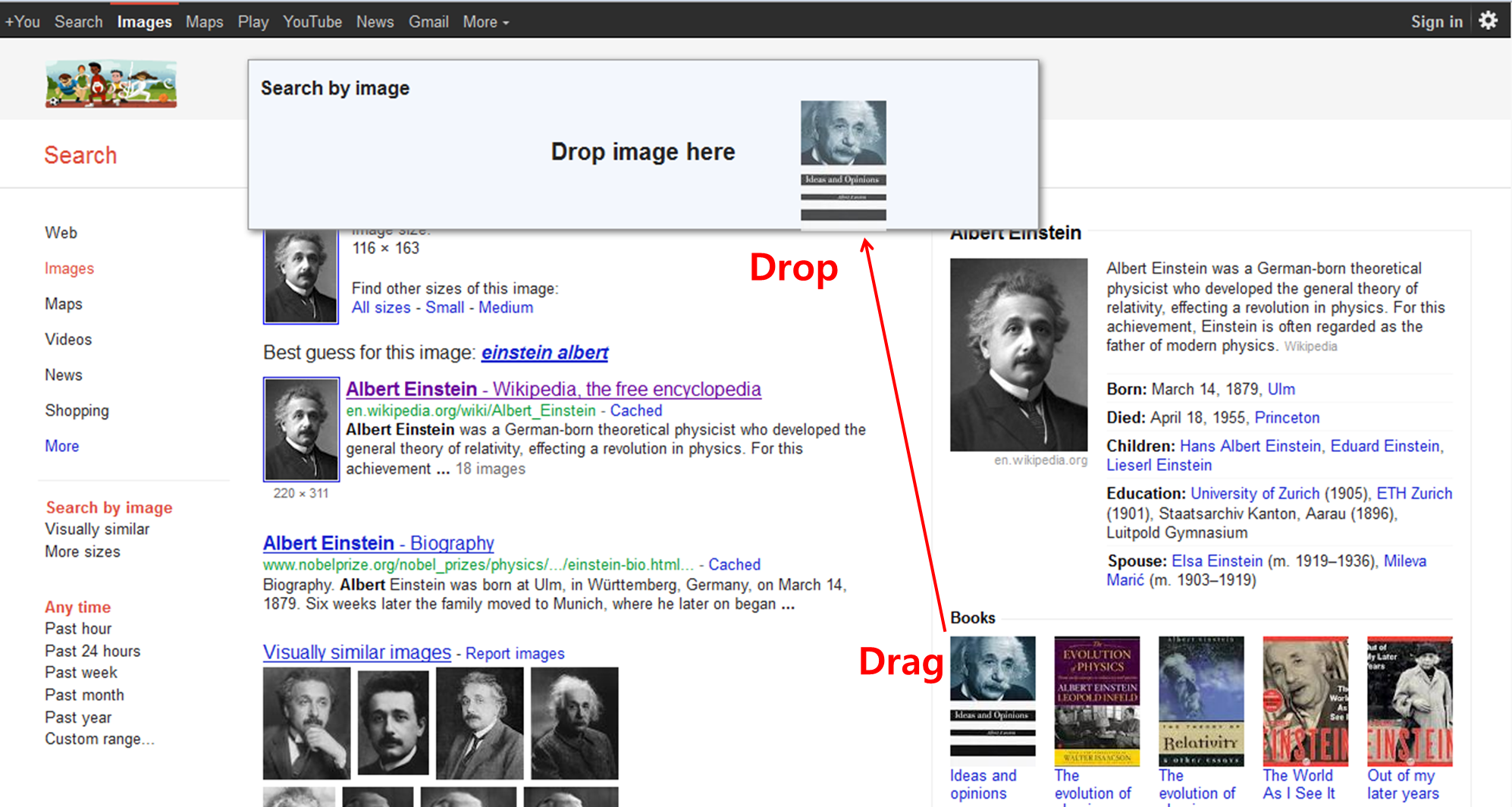Click the Sign in button

pyautogui.click(x=1437, y=22)
